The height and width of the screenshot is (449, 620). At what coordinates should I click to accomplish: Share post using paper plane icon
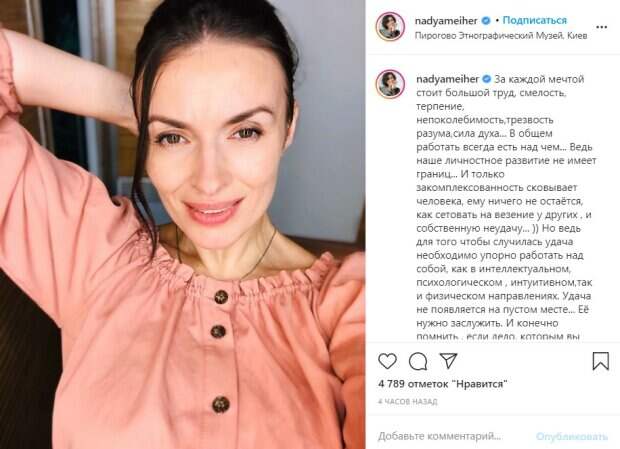pos(448,360)
